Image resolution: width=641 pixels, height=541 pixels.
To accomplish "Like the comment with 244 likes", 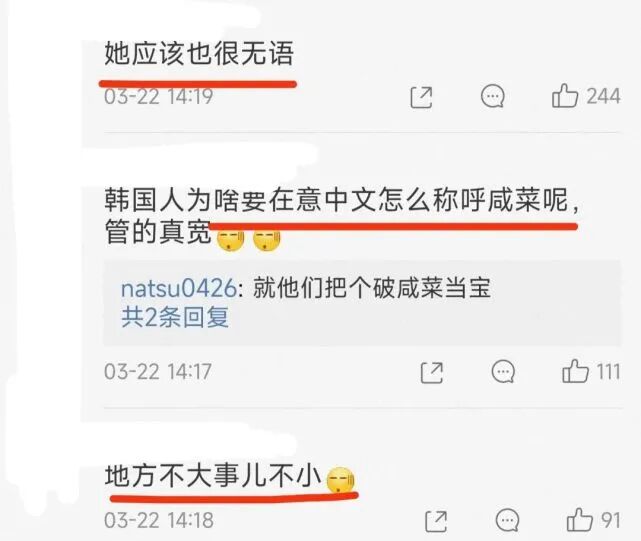I will 565,96.
